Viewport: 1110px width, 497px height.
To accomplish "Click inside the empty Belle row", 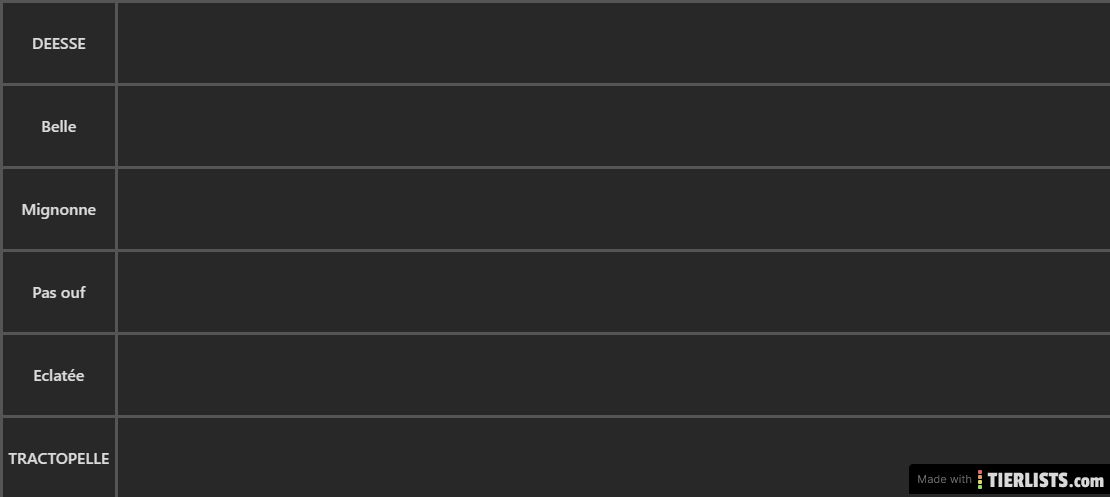I will click(614, 126).
